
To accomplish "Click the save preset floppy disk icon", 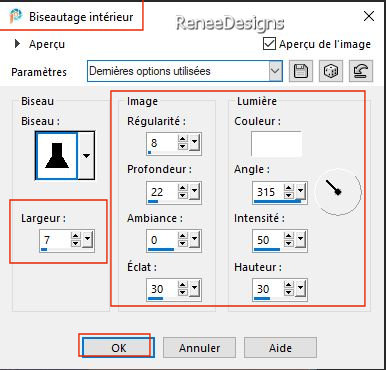I will 301,71.
